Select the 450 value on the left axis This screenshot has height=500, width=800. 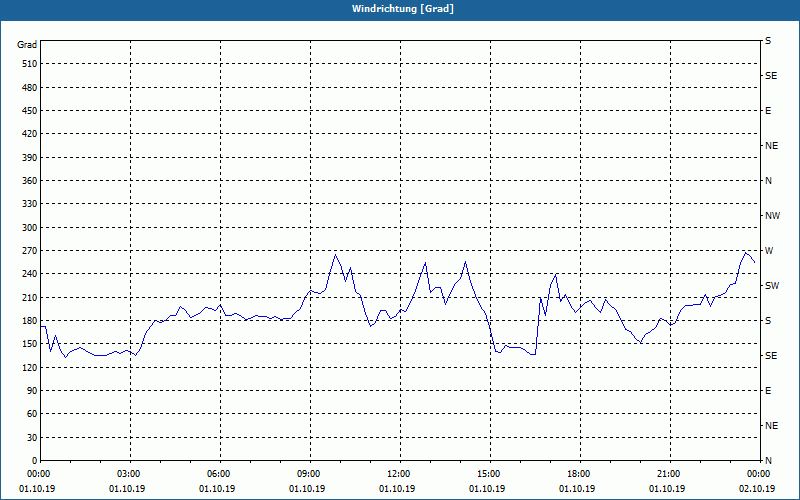30,111
